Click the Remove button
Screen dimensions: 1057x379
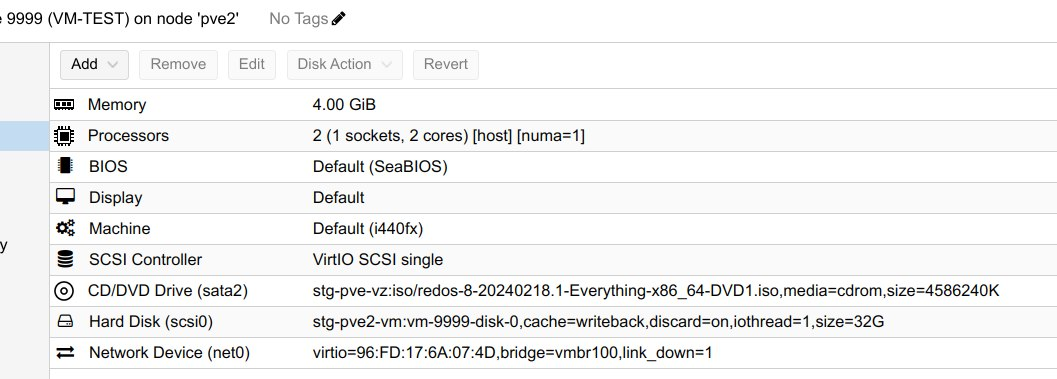[x=178, y=65]
